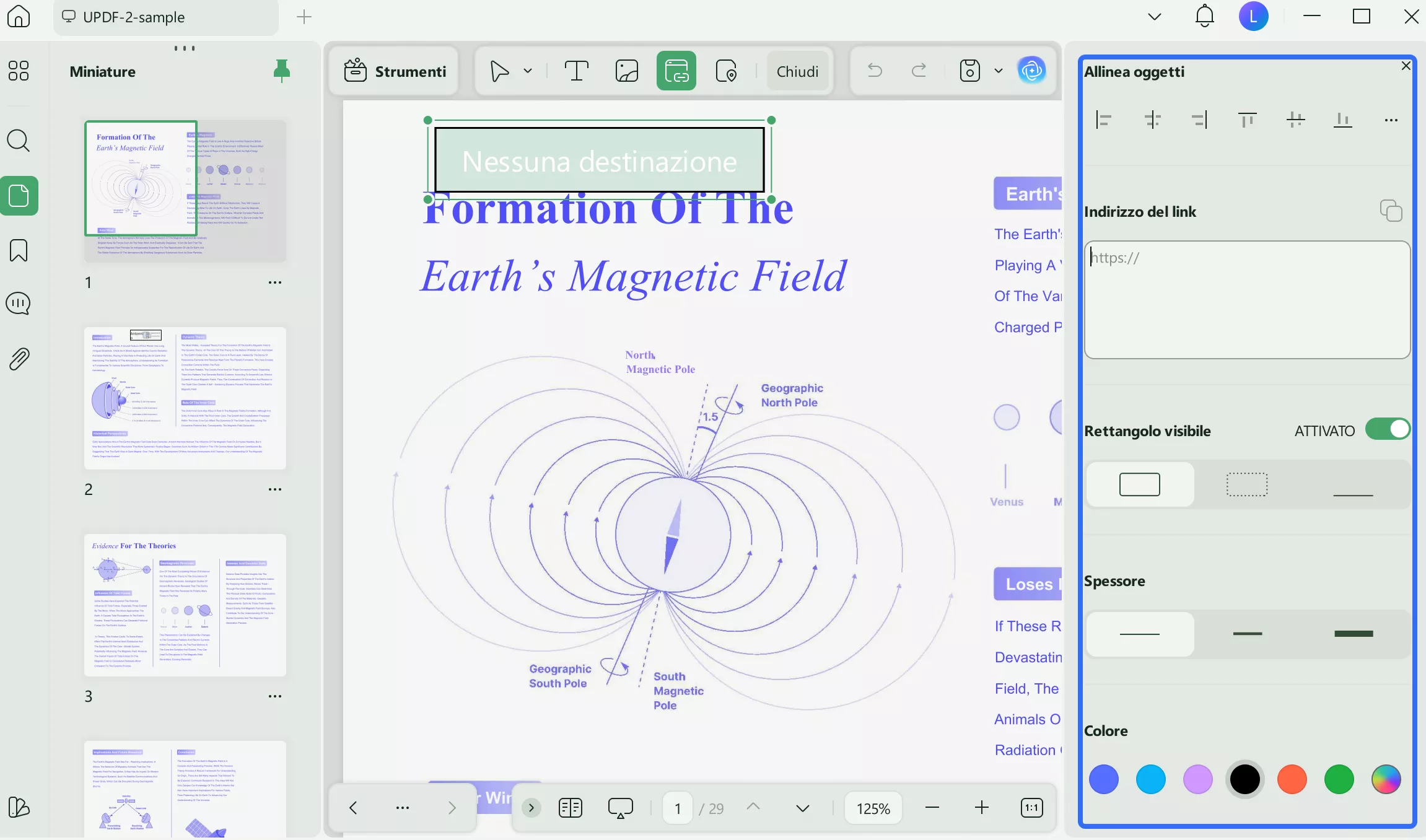Open the bookmarks panel in left sidebar
Screen dimensions: 1426x840
coord(19,250)
